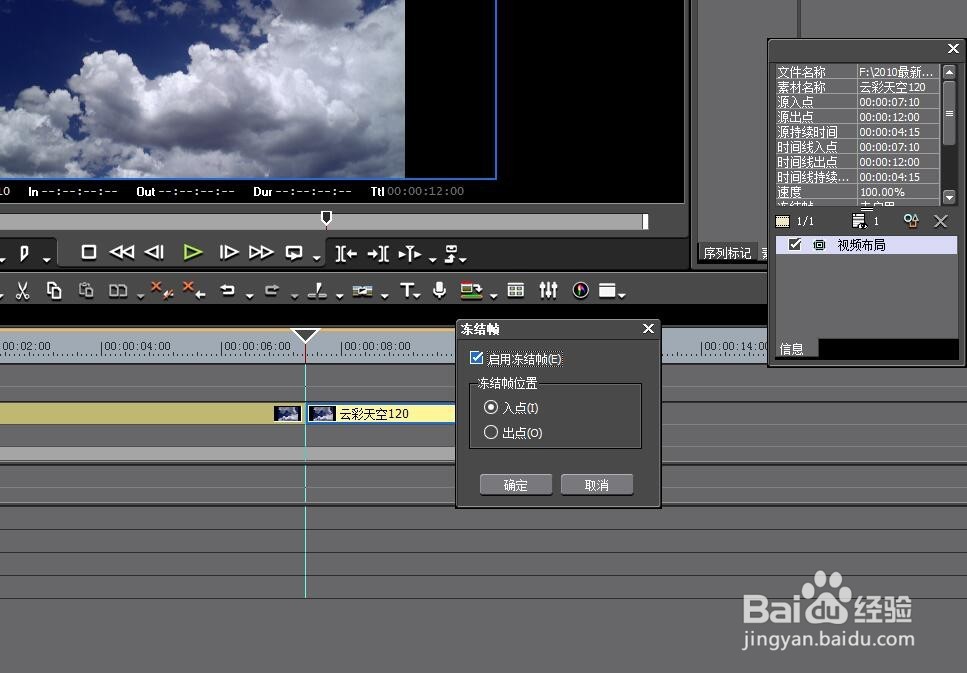Open the export icon dropdown arrow

(463, 259)
